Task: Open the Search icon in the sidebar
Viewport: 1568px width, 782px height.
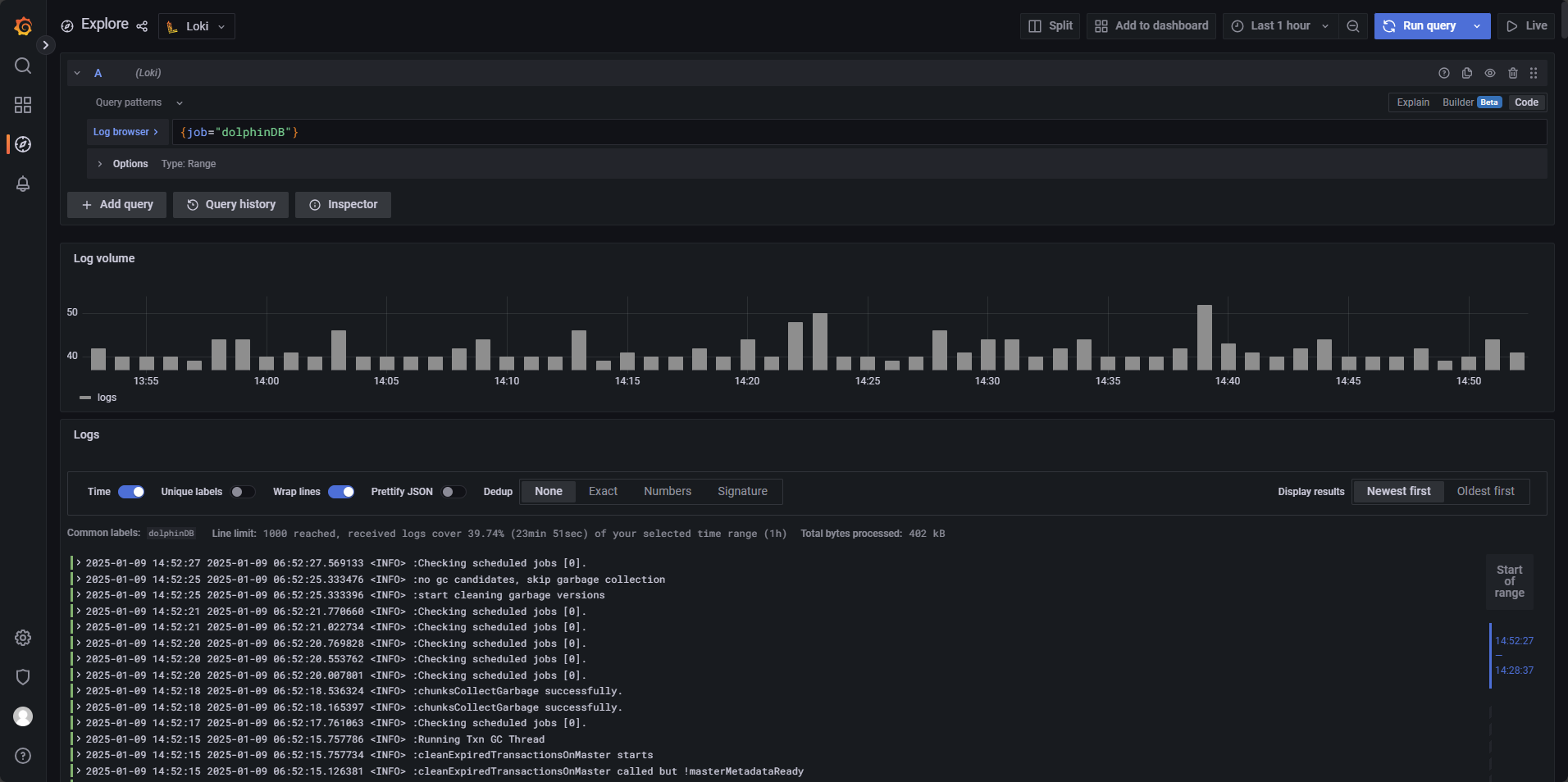Action: (22, 66)
